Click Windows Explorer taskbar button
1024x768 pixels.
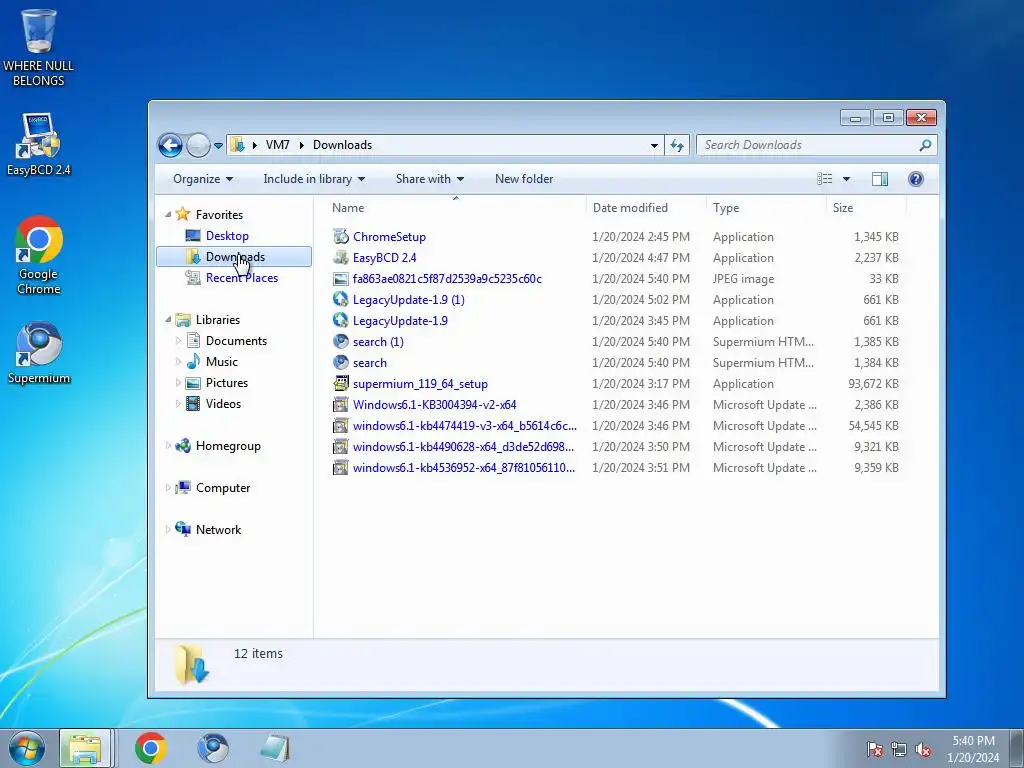coord(86,748)
